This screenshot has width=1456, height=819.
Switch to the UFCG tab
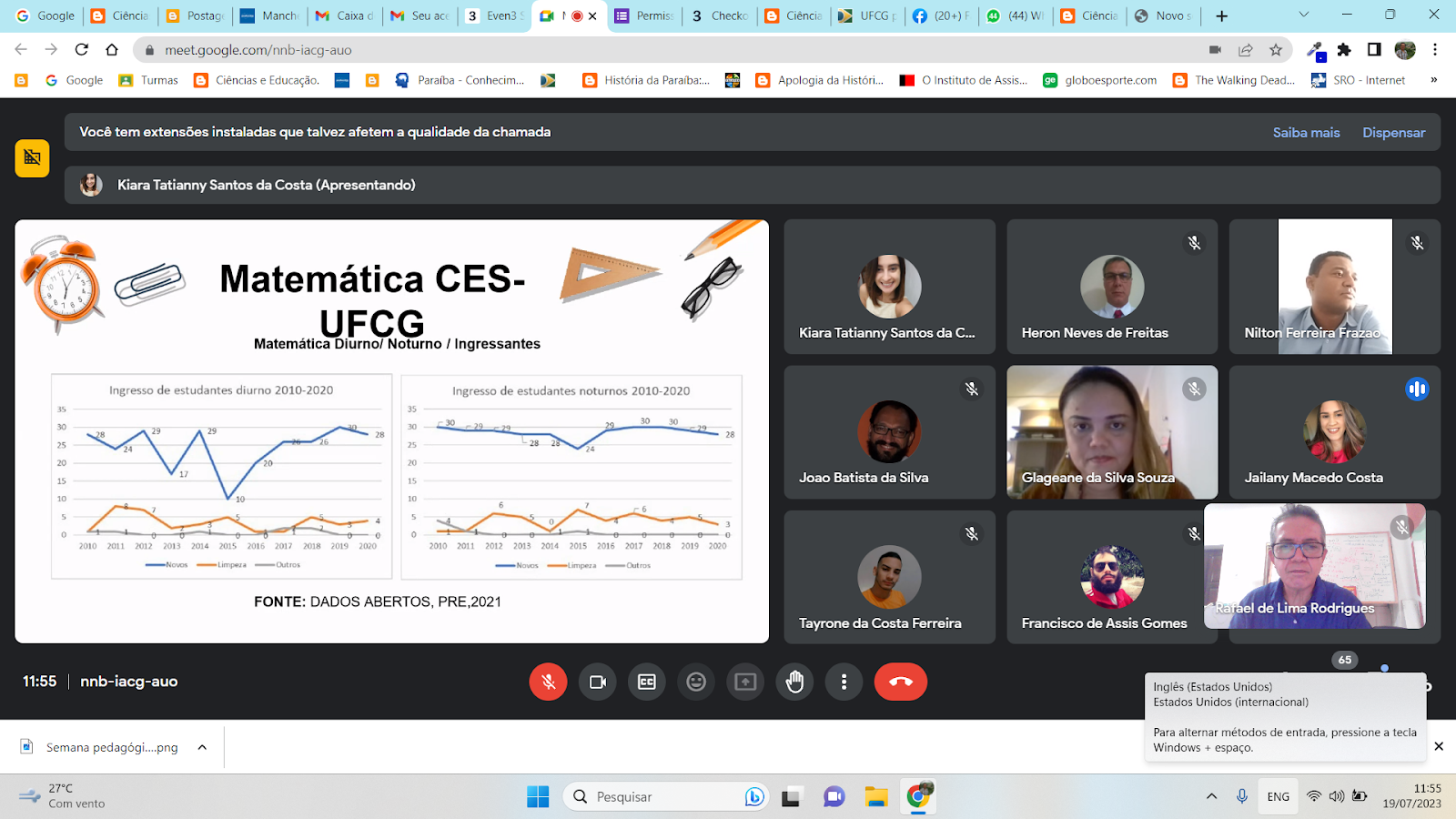coord(868,15)
